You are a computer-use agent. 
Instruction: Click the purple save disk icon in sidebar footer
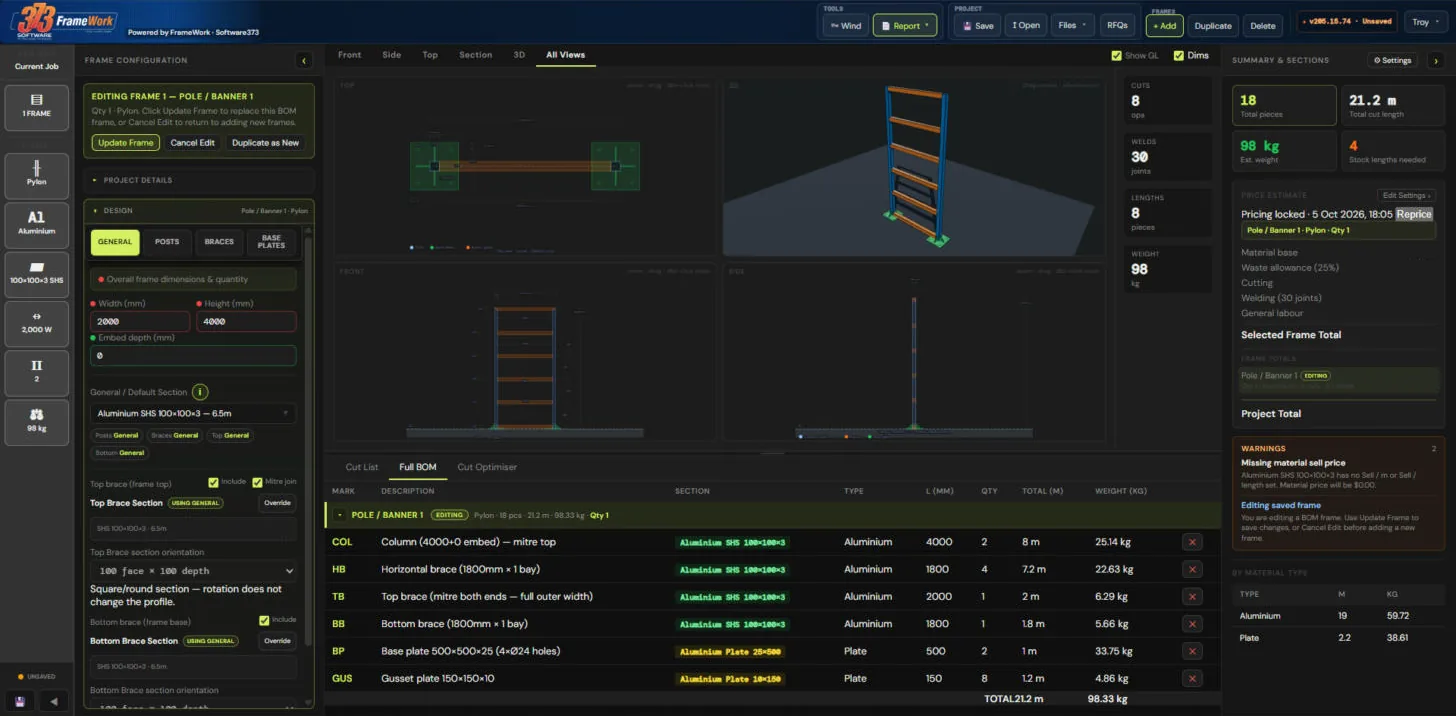(x=20, y=701)
